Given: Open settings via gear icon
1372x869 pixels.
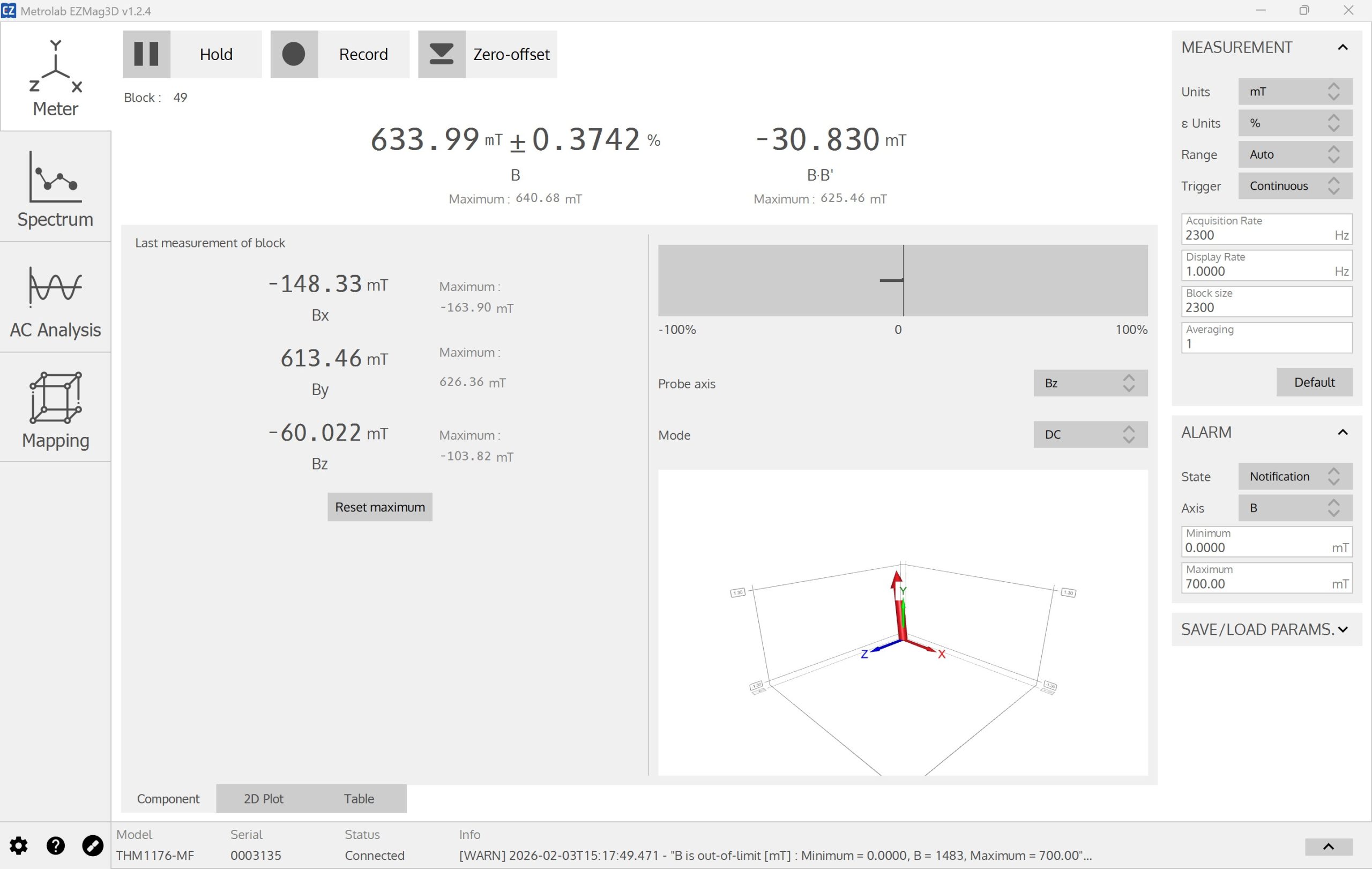Looking at the screenshot, I should pyautogui.click(x=19, y=845).
